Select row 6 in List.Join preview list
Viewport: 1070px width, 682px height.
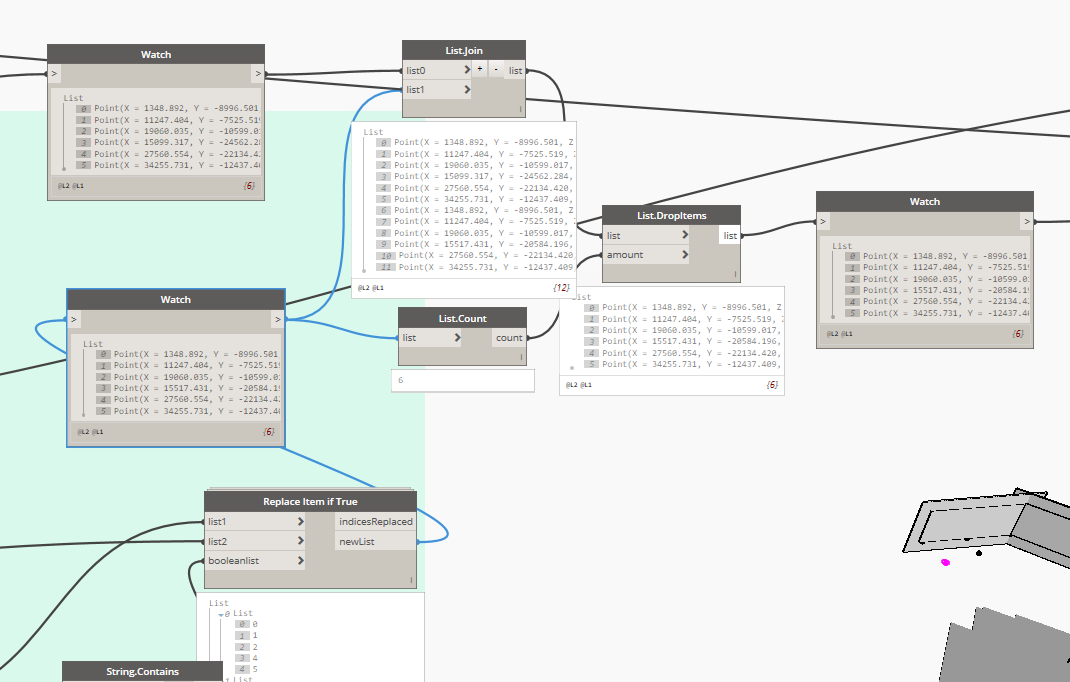(x=476, y=210)
